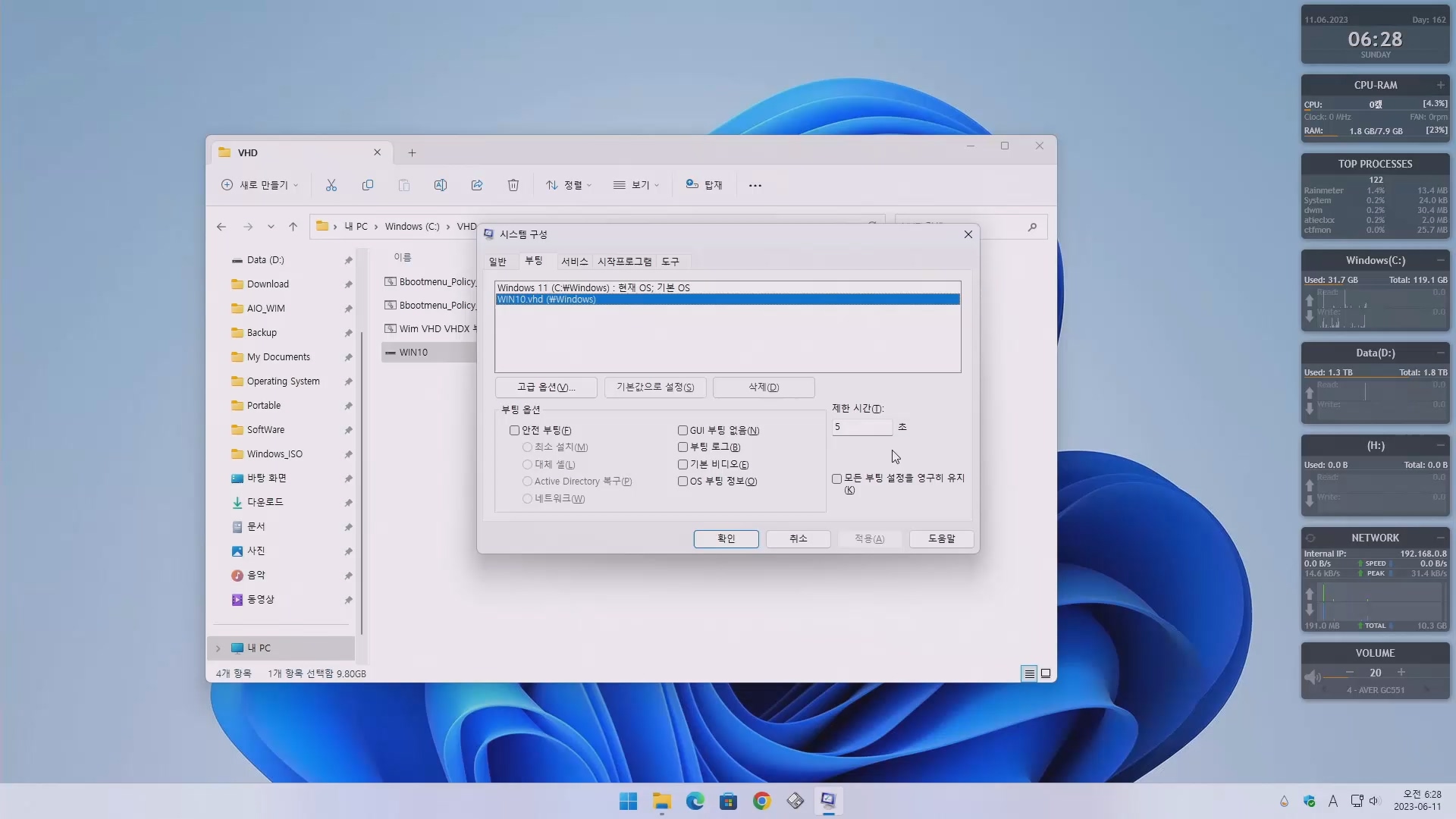Screen dimensions: 1456x819
Task: Increase volume with plus in VOLUME widget
Action: click(1401, 672)
